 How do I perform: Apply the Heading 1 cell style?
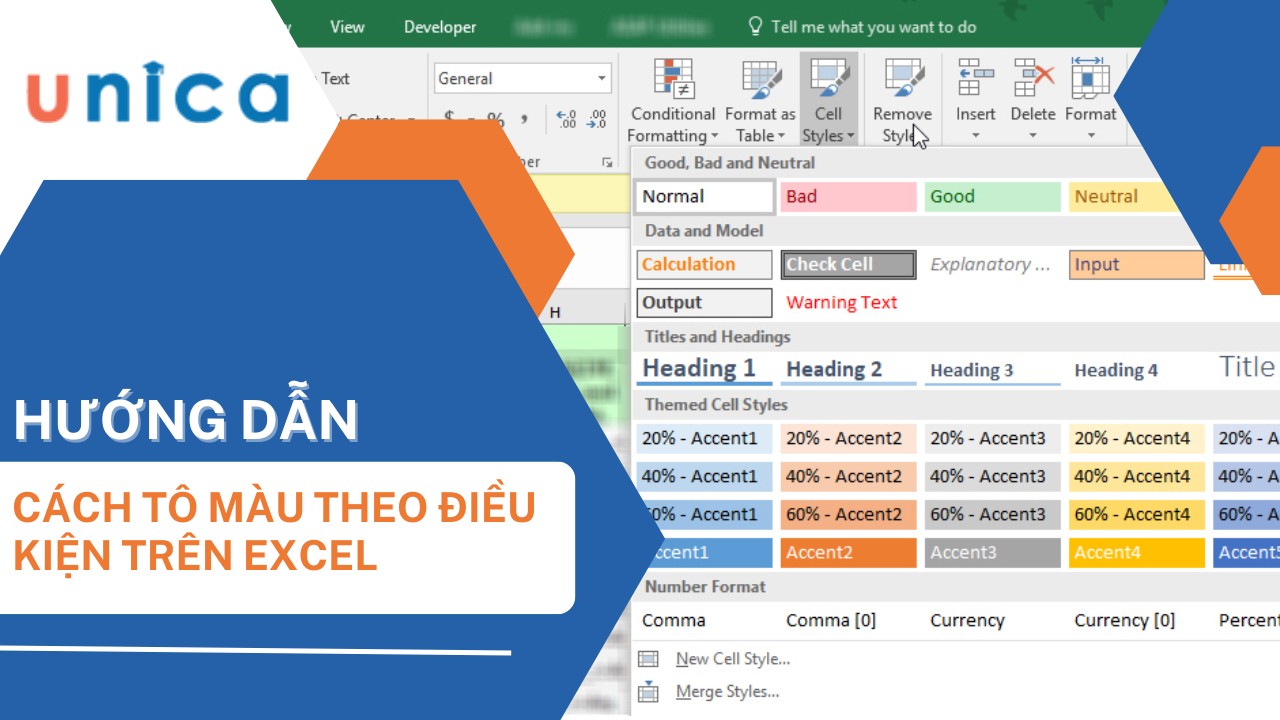tap(704, 369)
